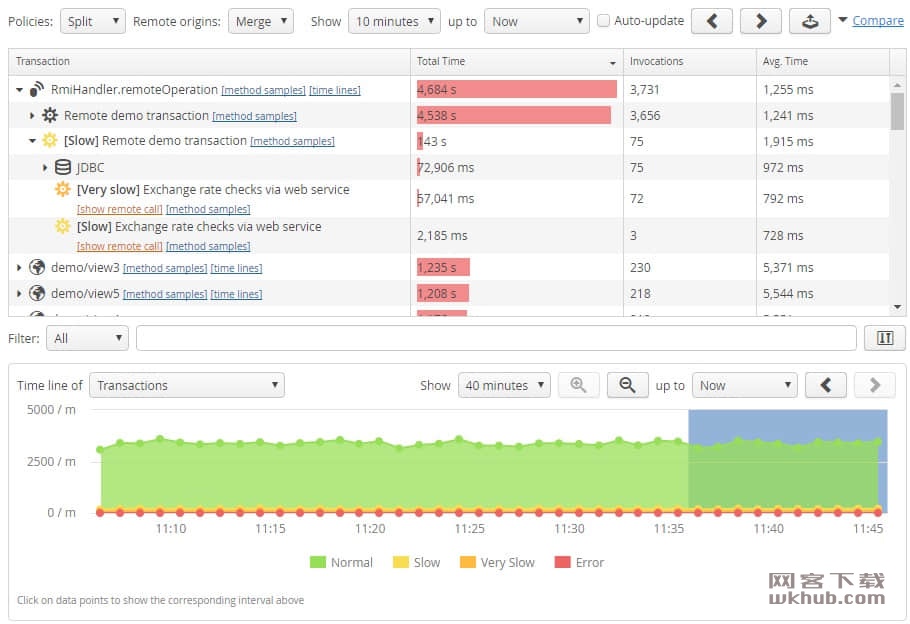Click the orange gear of Very slow Exchange rate

tap(63, 189)
